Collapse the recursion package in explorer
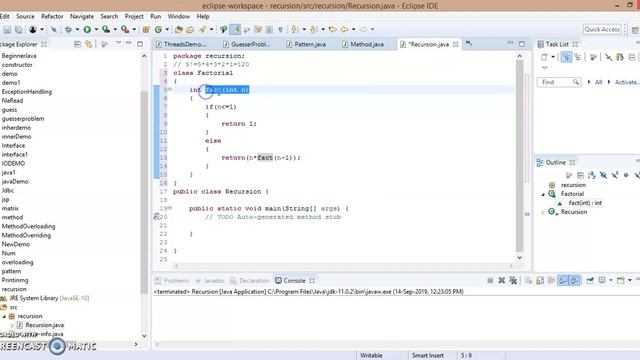 pyautogui.click(x=4, y=316)
